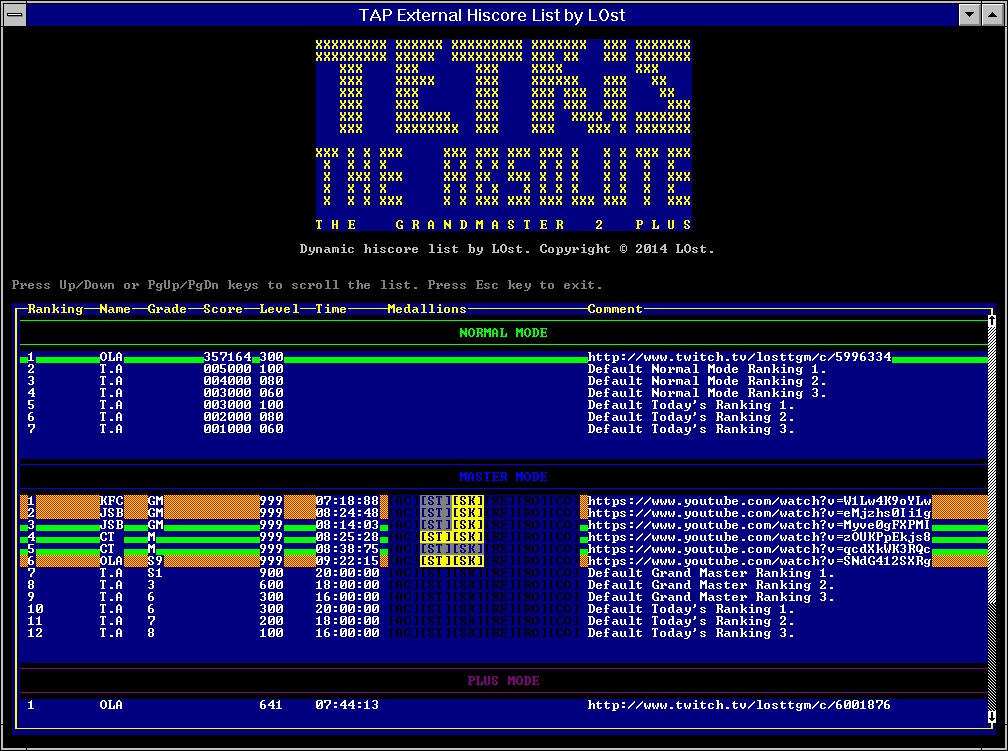Open the twitch link ending in 6001876

point(739,705)
